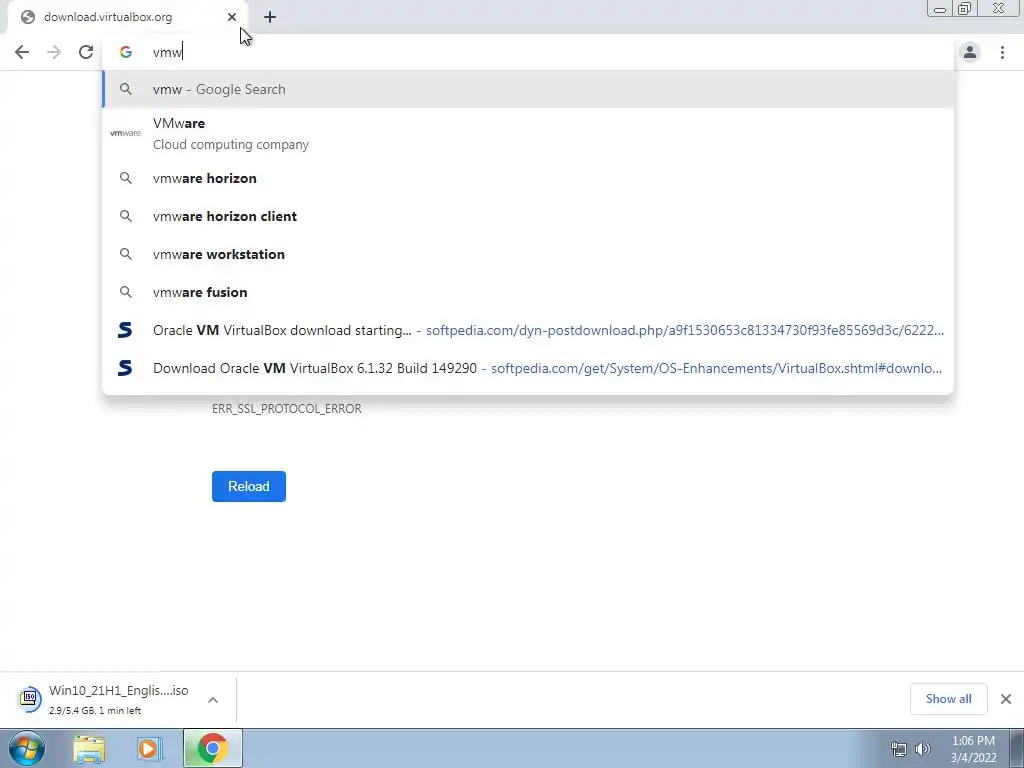Click the Chrome taskbar icon
This screenshot has width=1024, height=768.
(x=212, y=748)
